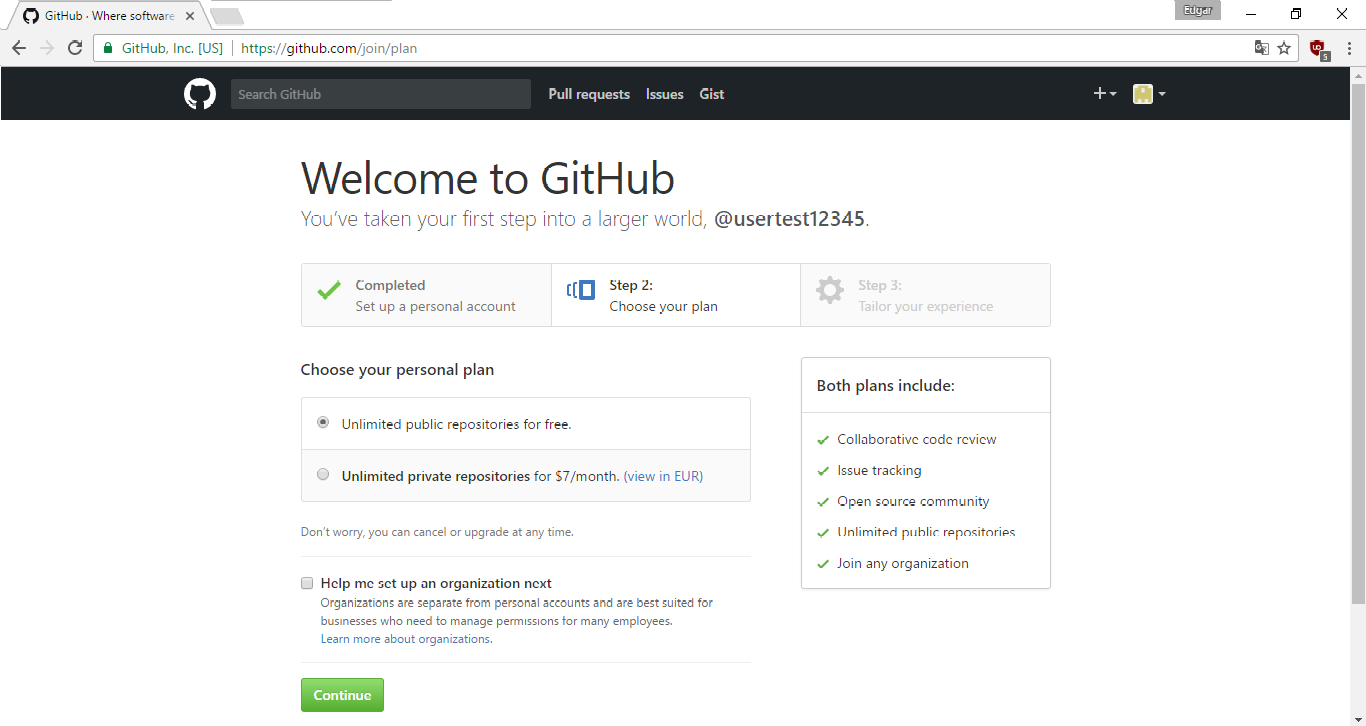Open Learn more about organizations link
This screenshot has width=1366, height=726.
pos(405,638)
